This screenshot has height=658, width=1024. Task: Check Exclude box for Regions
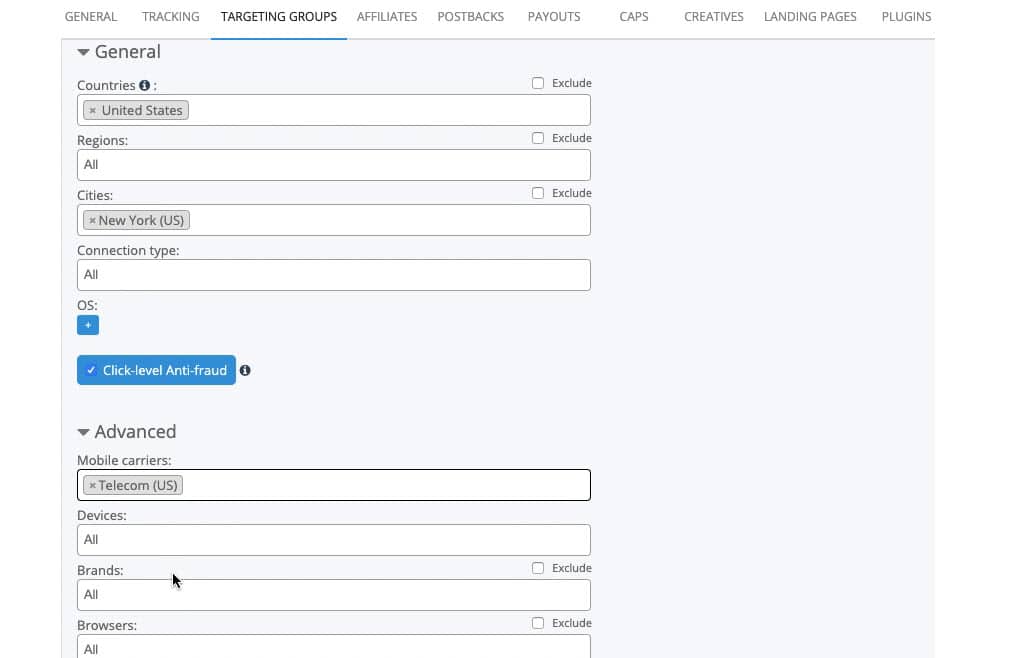tap(537, 138)
